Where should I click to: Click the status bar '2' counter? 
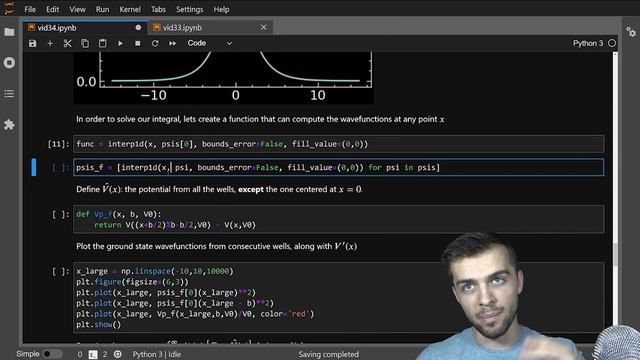point(105,354)
